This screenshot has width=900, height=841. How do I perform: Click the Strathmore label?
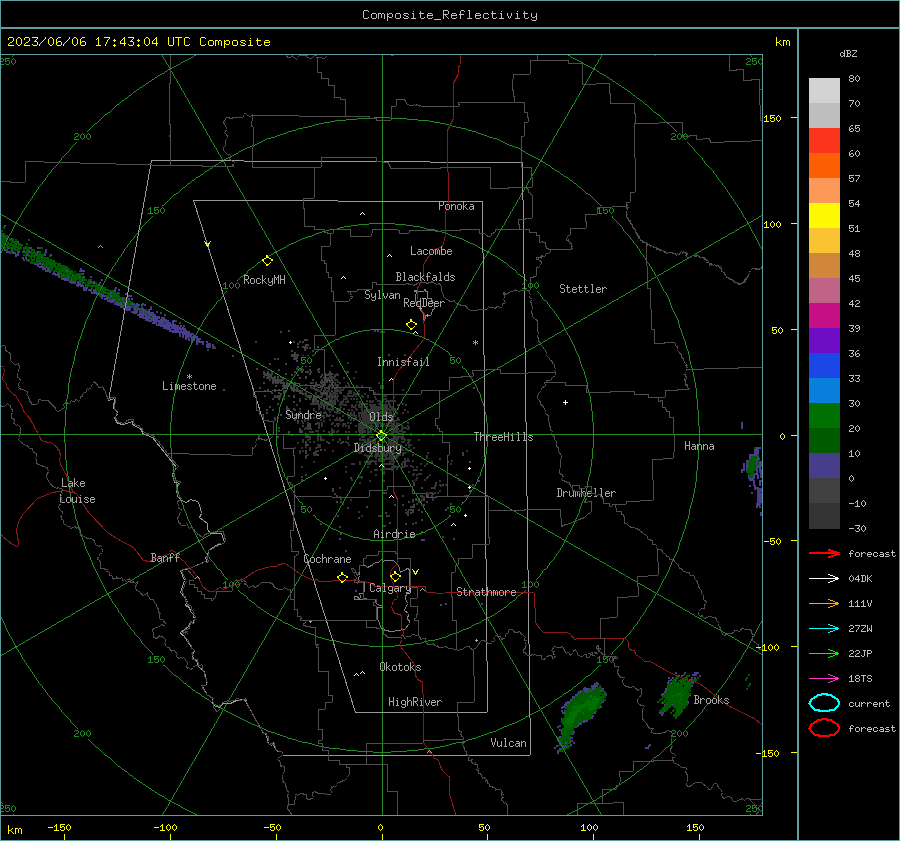pos(486,592)
